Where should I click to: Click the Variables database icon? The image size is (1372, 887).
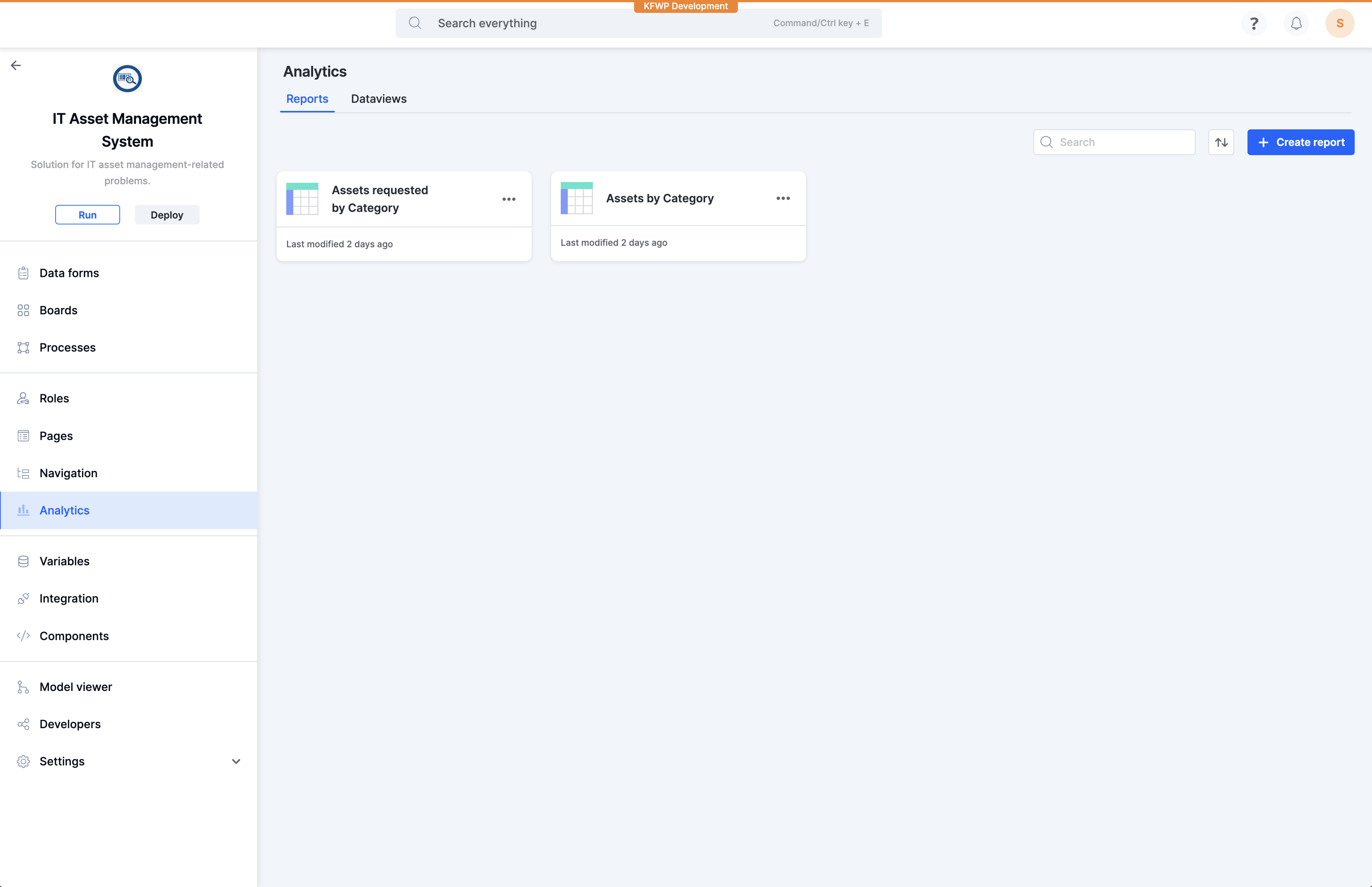pyautogui.click(x=23, y=562)
